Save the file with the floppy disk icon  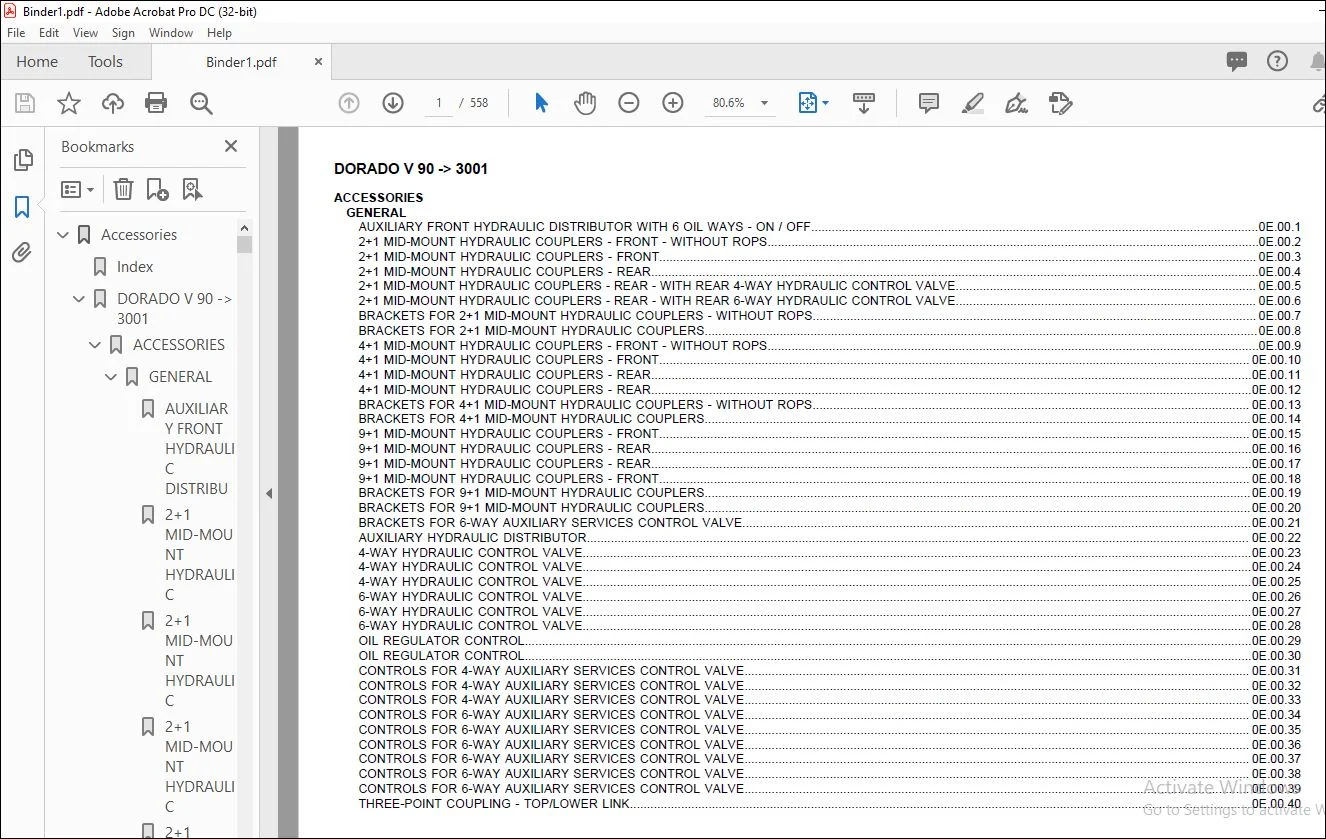click(25, 103)
